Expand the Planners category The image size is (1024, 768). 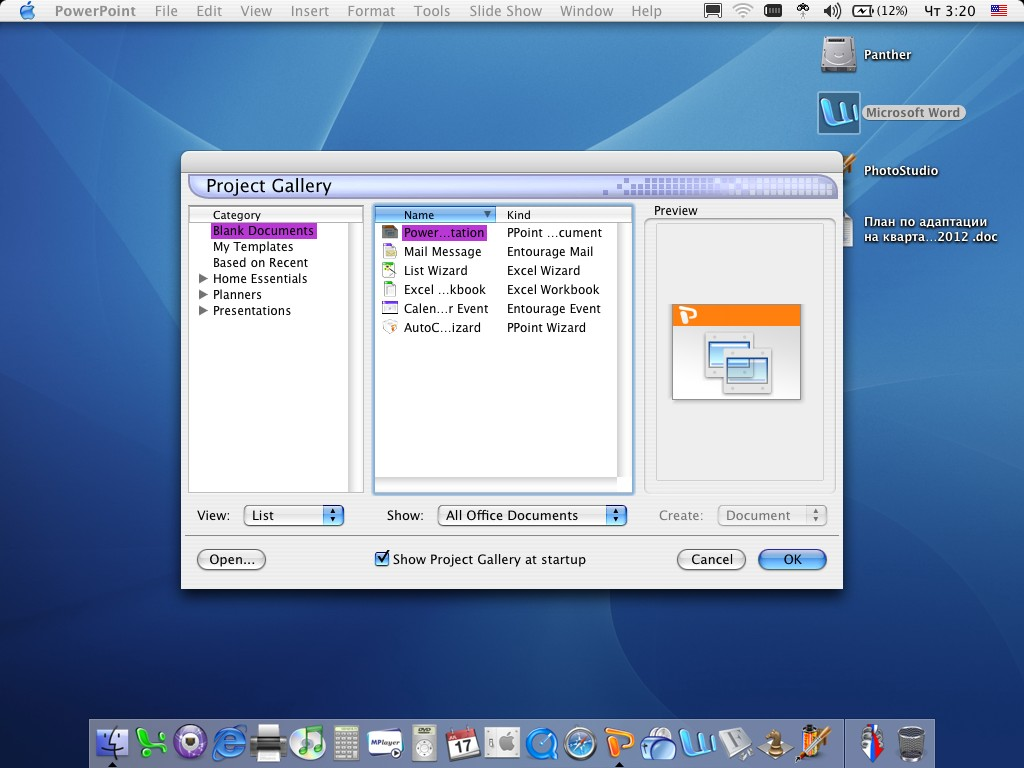tap(203, 295)
